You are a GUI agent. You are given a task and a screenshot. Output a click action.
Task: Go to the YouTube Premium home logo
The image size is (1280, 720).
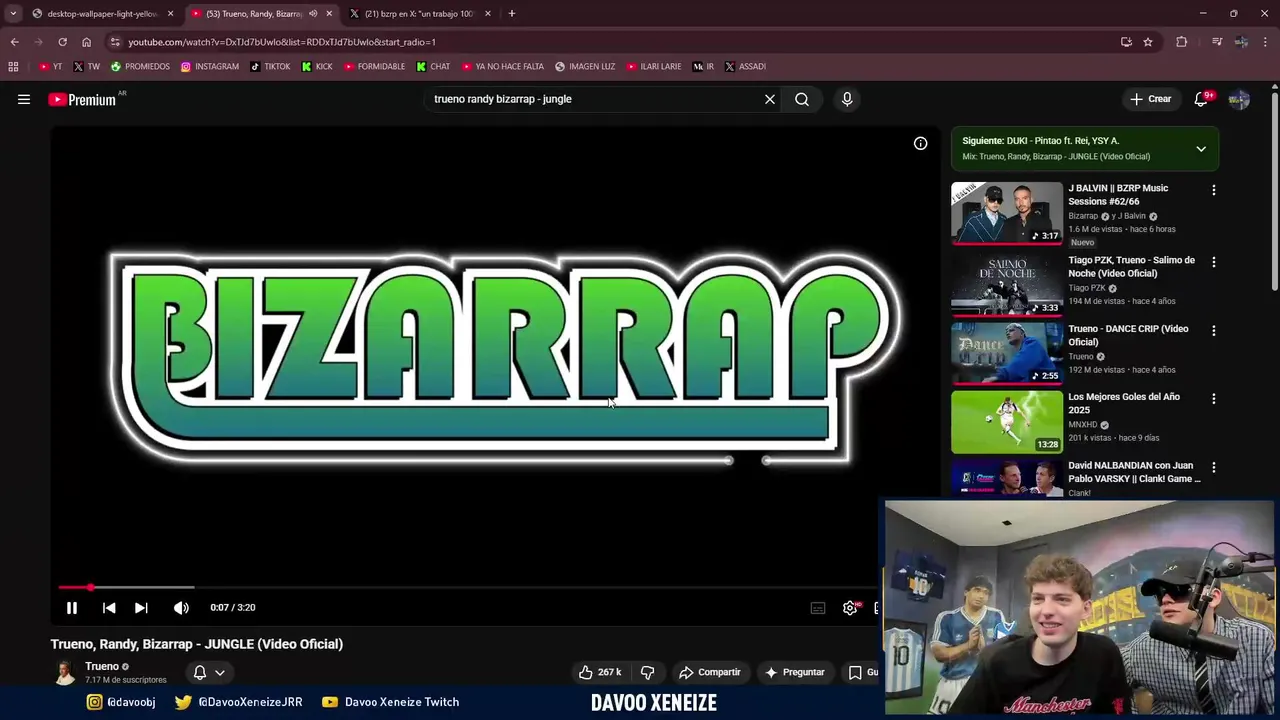pos(83,99)
